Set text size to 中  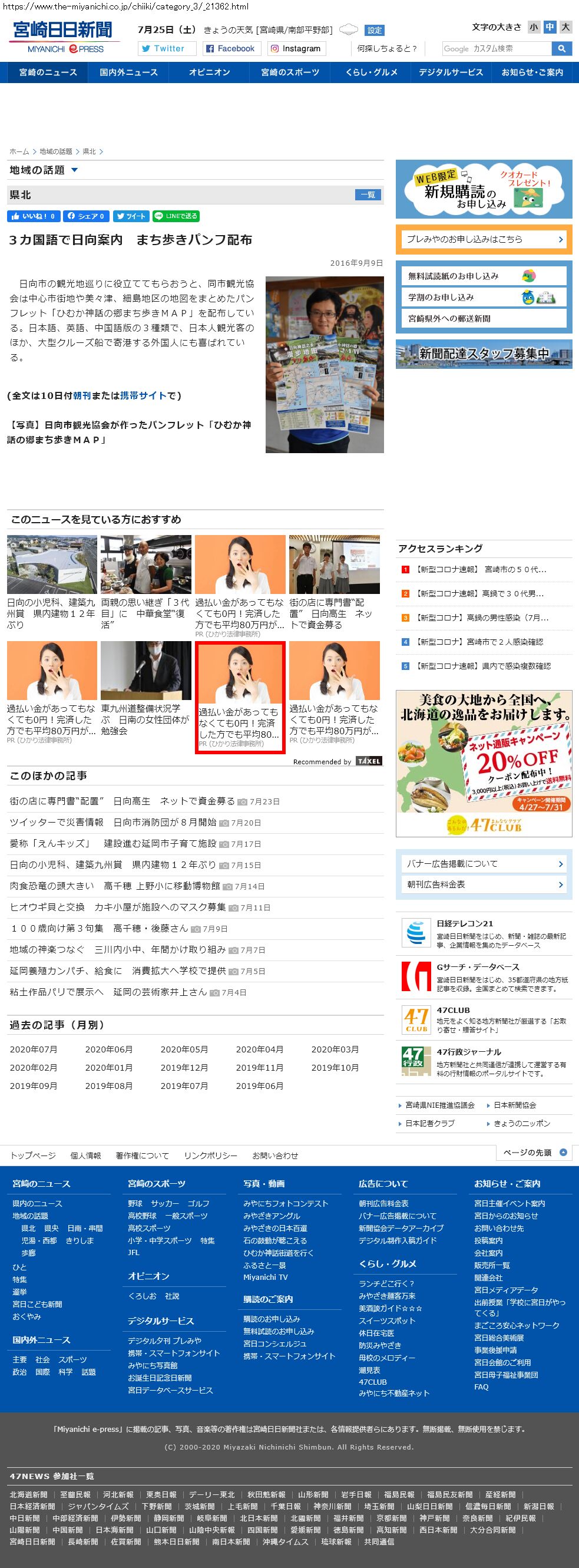coord(549,27)
